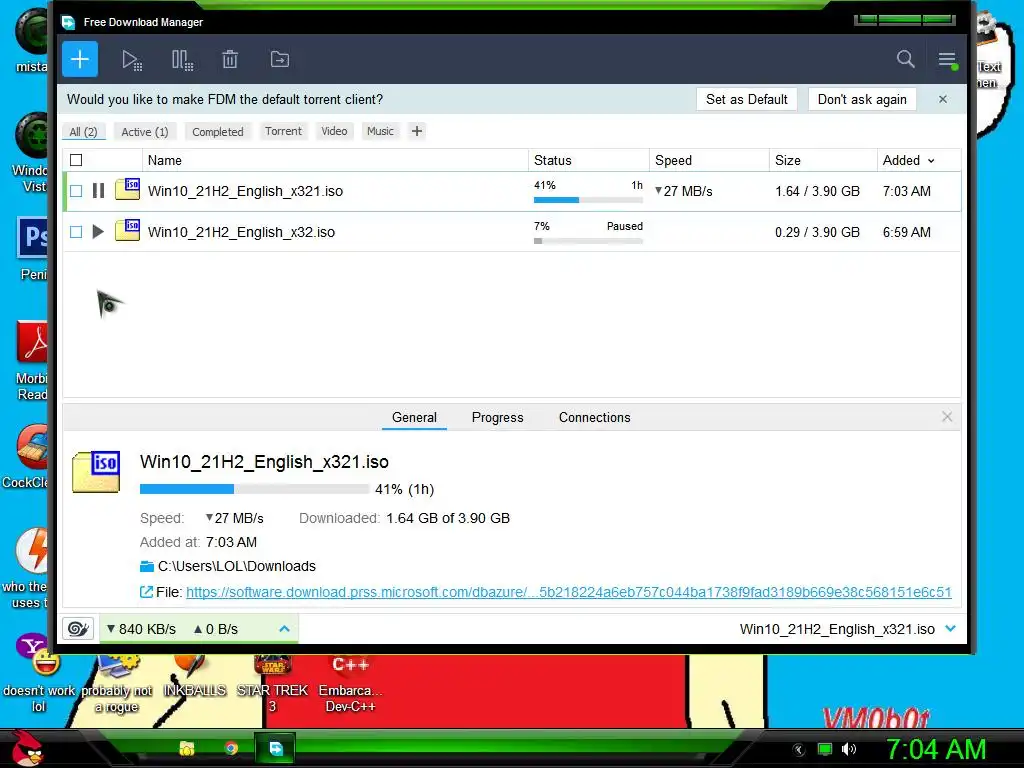Screen dimensions: 1024x768
Task: Show the All (2) downloads filter
Action: pos(83,132)
